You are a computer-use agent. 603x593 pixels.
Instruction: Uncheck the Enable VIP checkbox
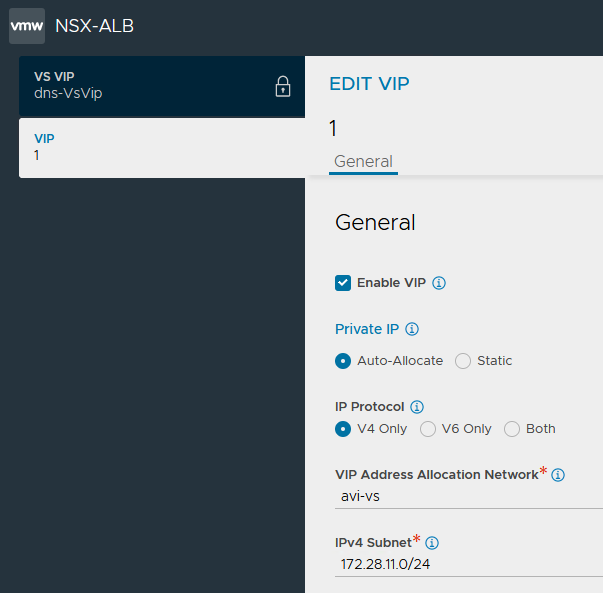pyautogui.click(x=343, y=283)
